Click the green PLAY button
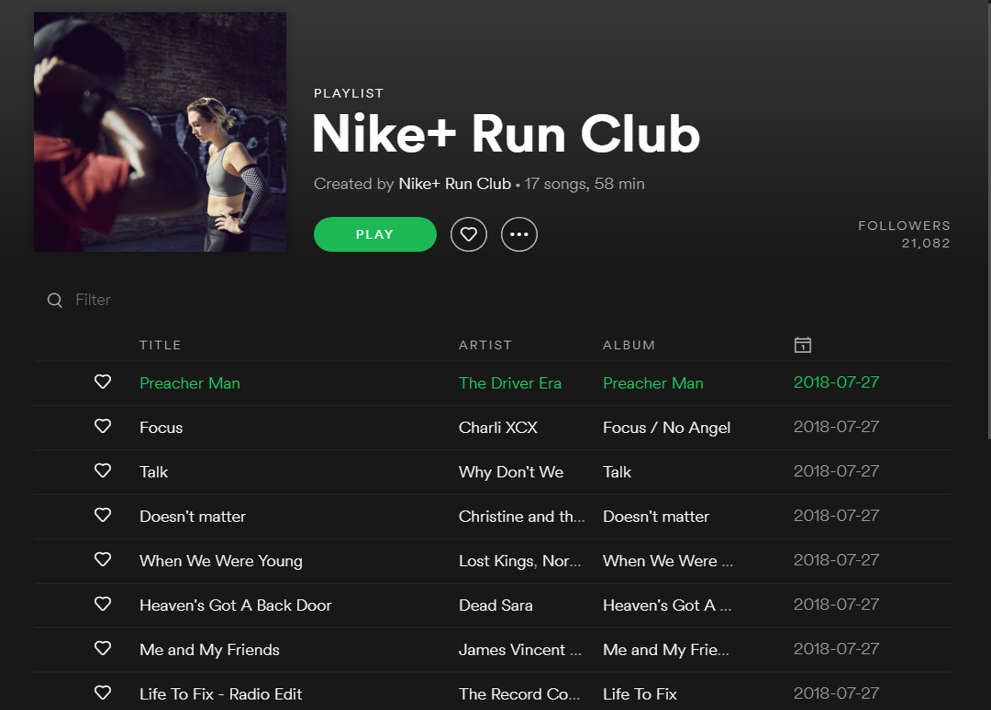This screenshot has width=991, height=710. (375, 235)
